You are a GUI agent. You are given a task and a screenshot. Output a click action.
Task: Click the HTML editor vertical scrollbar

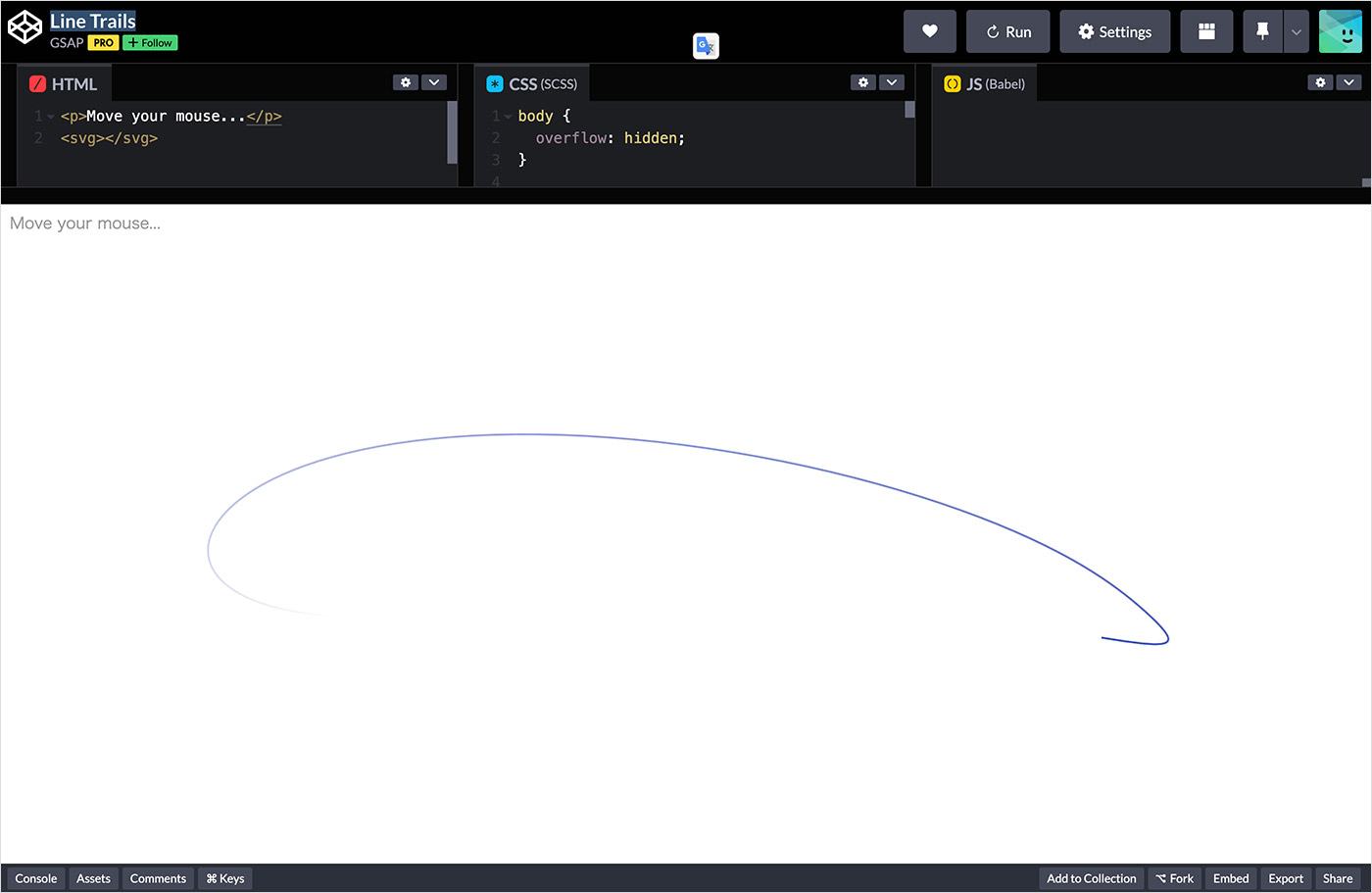[x=452, y=132]
